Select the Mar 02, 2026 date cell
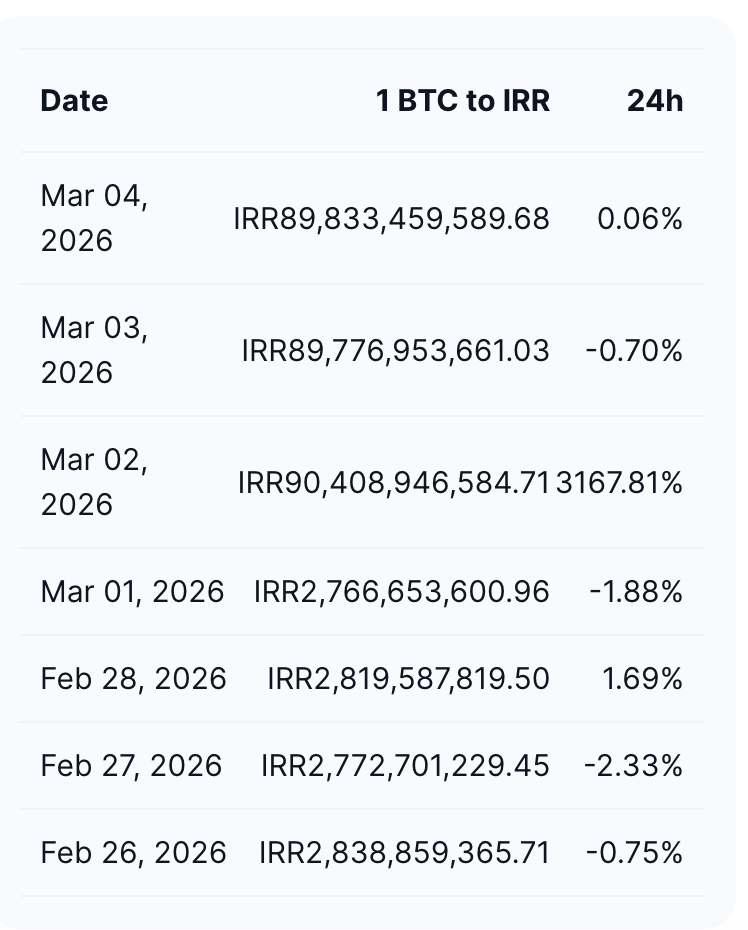The image size is (748, 930). [94, 482]
